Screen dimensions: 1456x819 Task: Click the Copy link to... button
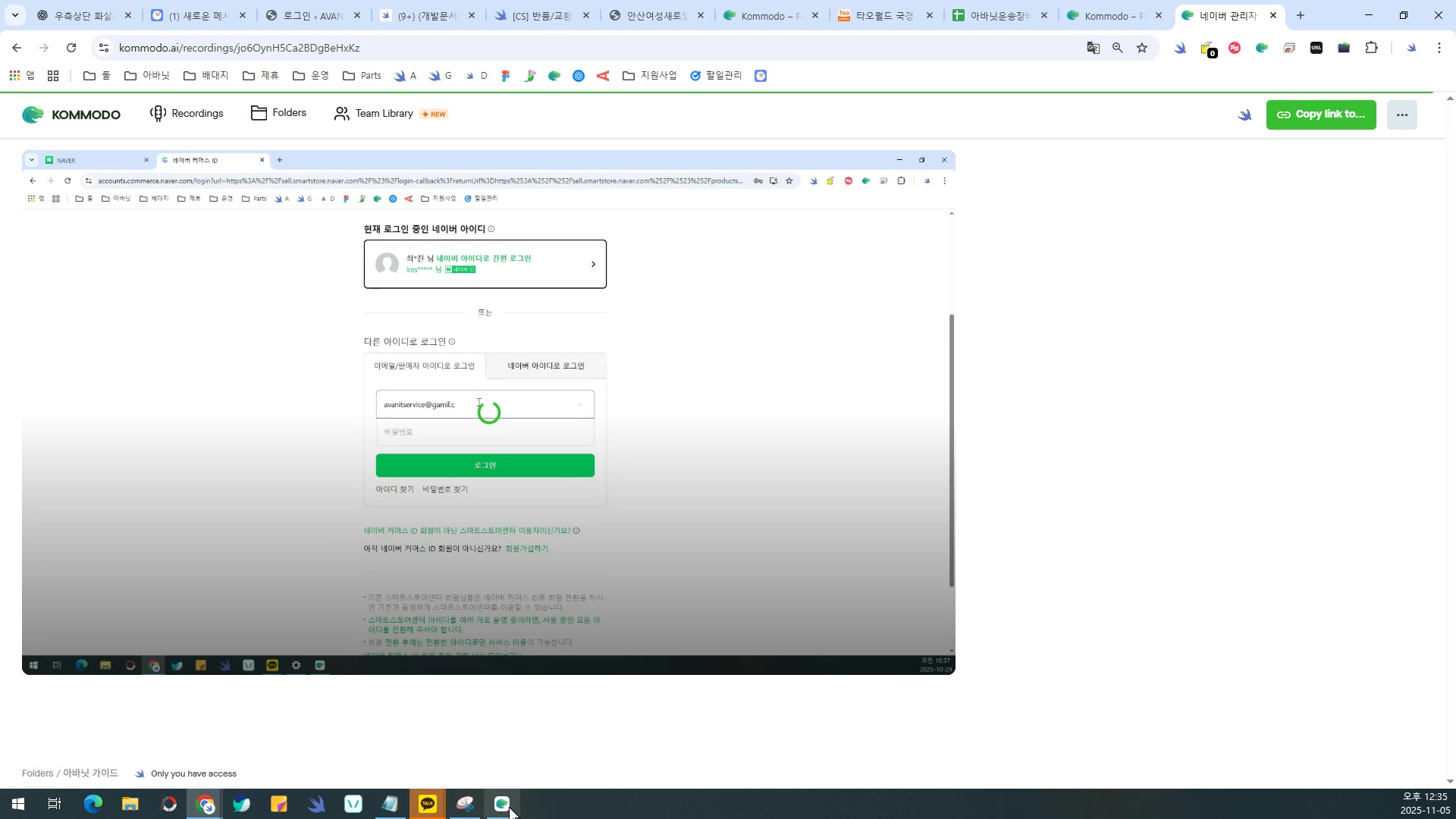click(1321, 115)
